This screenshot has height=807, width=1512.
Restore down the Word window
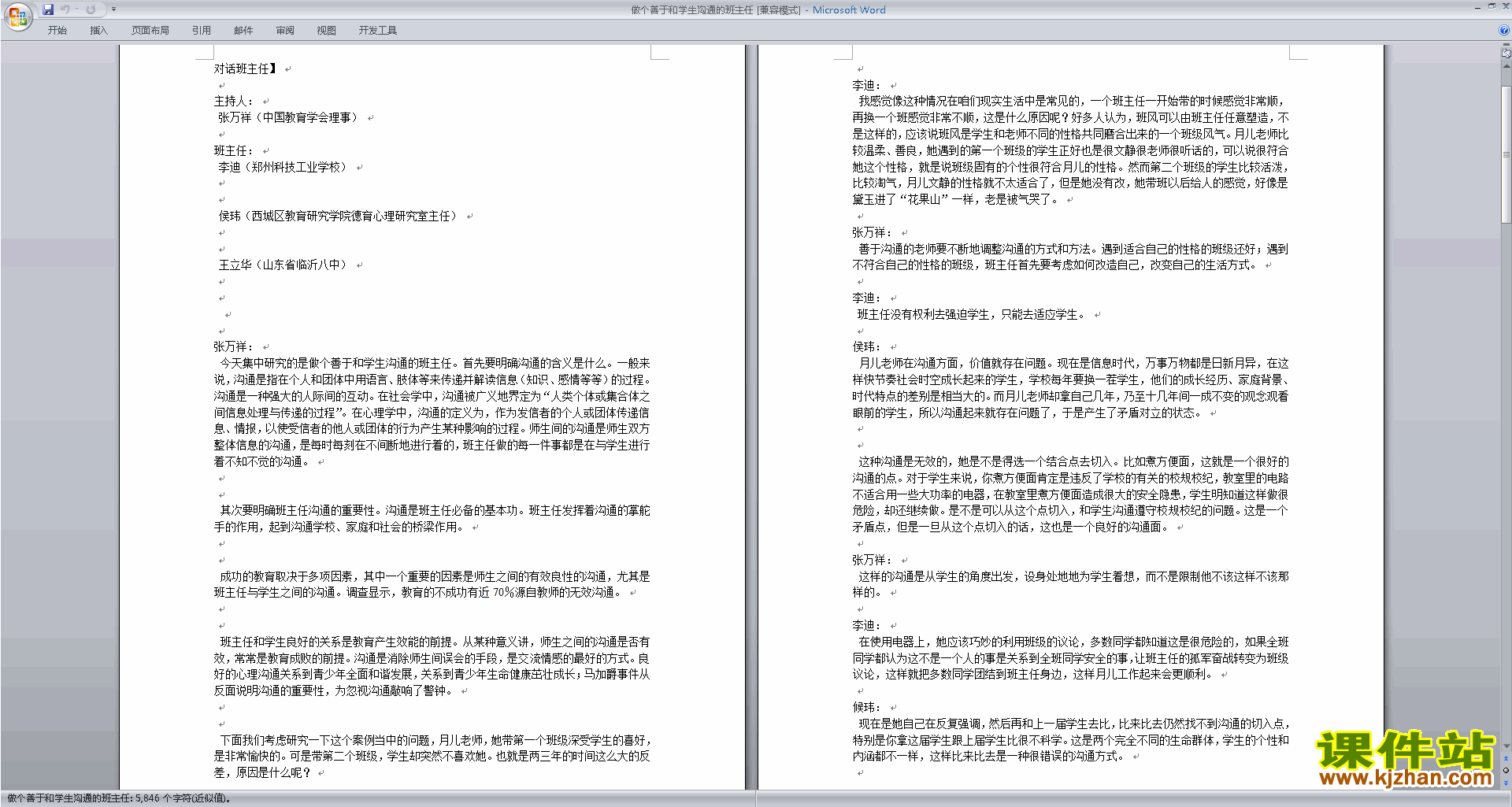coord(1492,6)
